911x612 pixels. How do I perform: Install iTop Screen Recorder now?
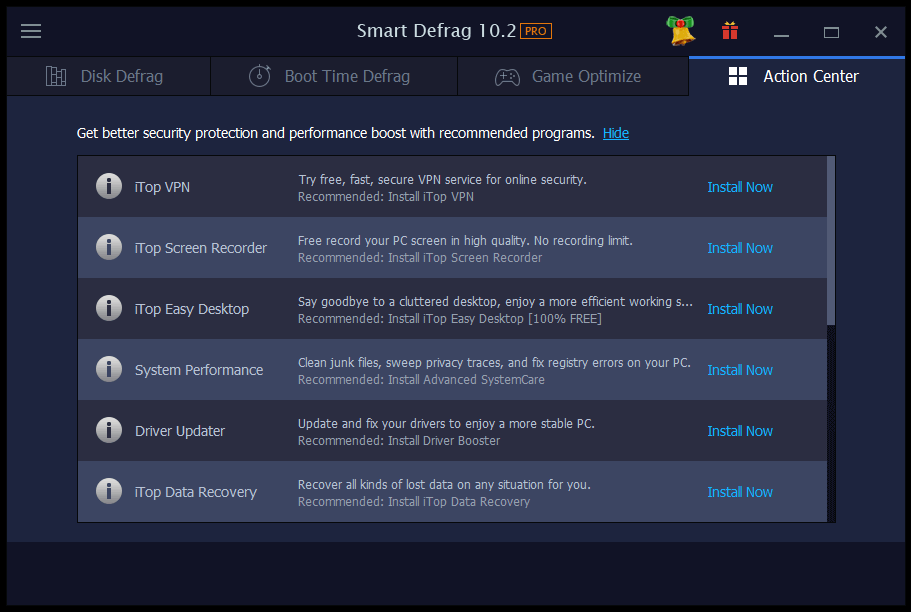[x=740, y=248]
